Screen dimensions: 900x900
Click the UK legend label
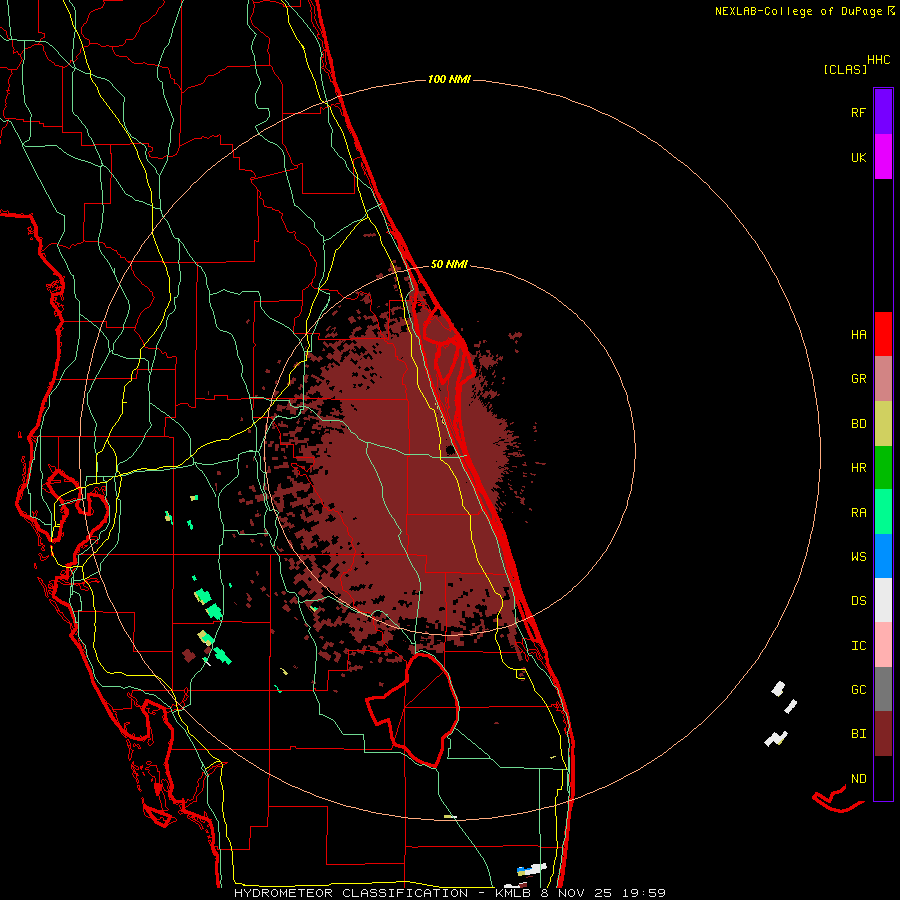tap(858, 157)
